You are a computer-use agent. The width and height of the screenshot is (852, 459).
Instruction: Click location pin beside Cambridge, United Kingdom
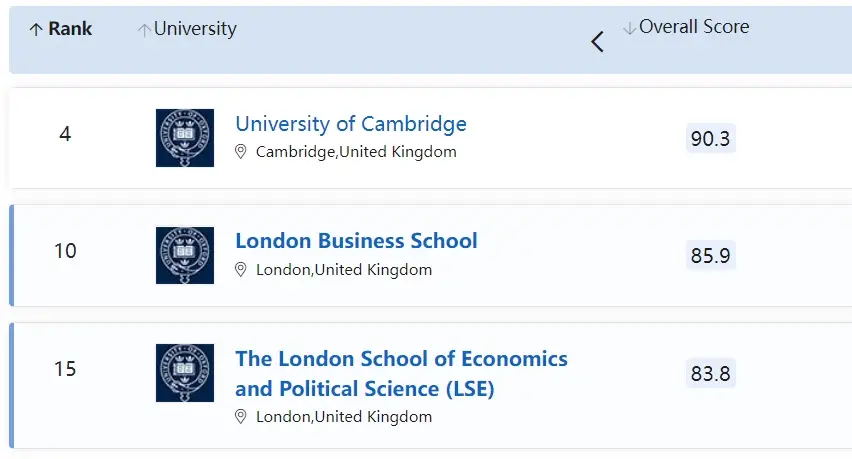point(241,152)
